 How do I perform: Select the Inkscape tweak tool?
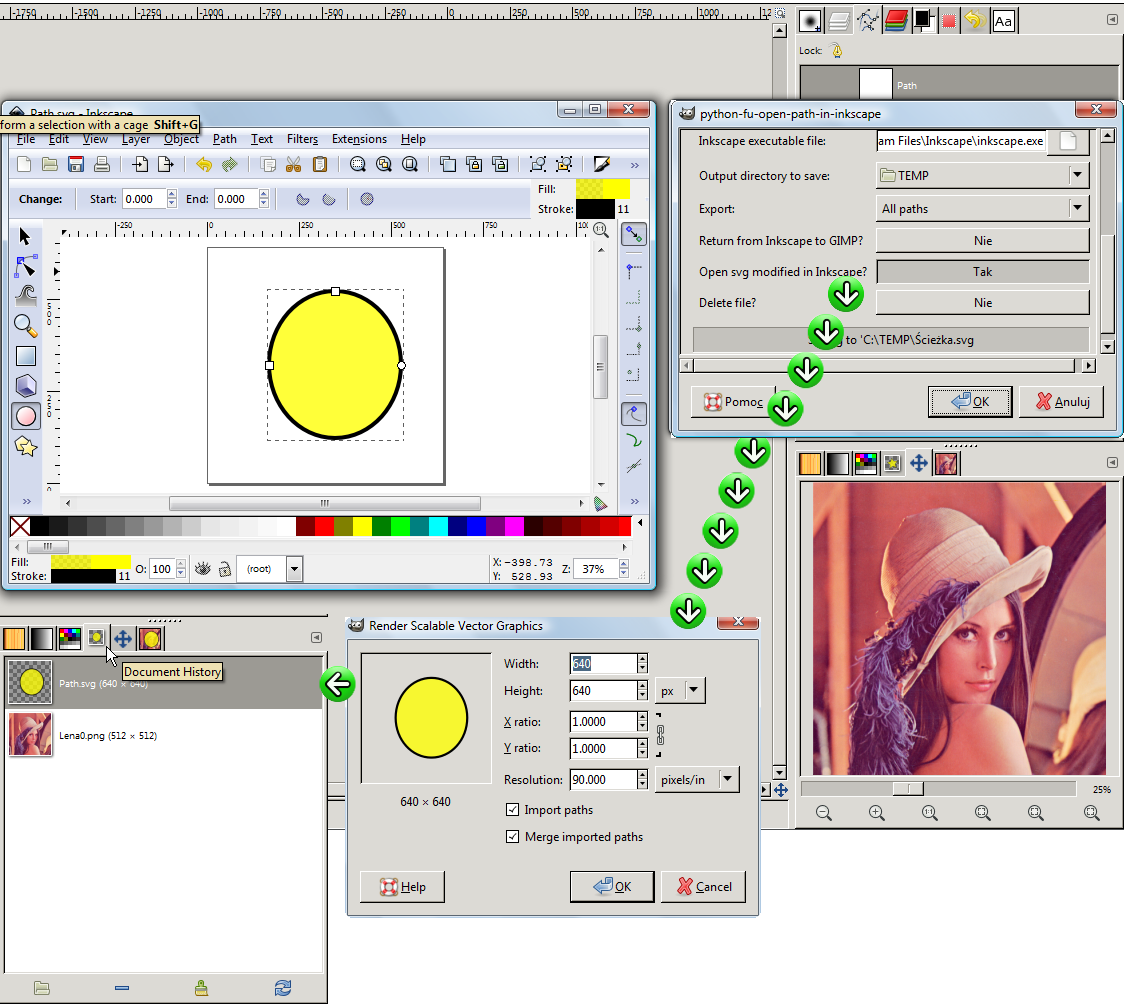26,296
